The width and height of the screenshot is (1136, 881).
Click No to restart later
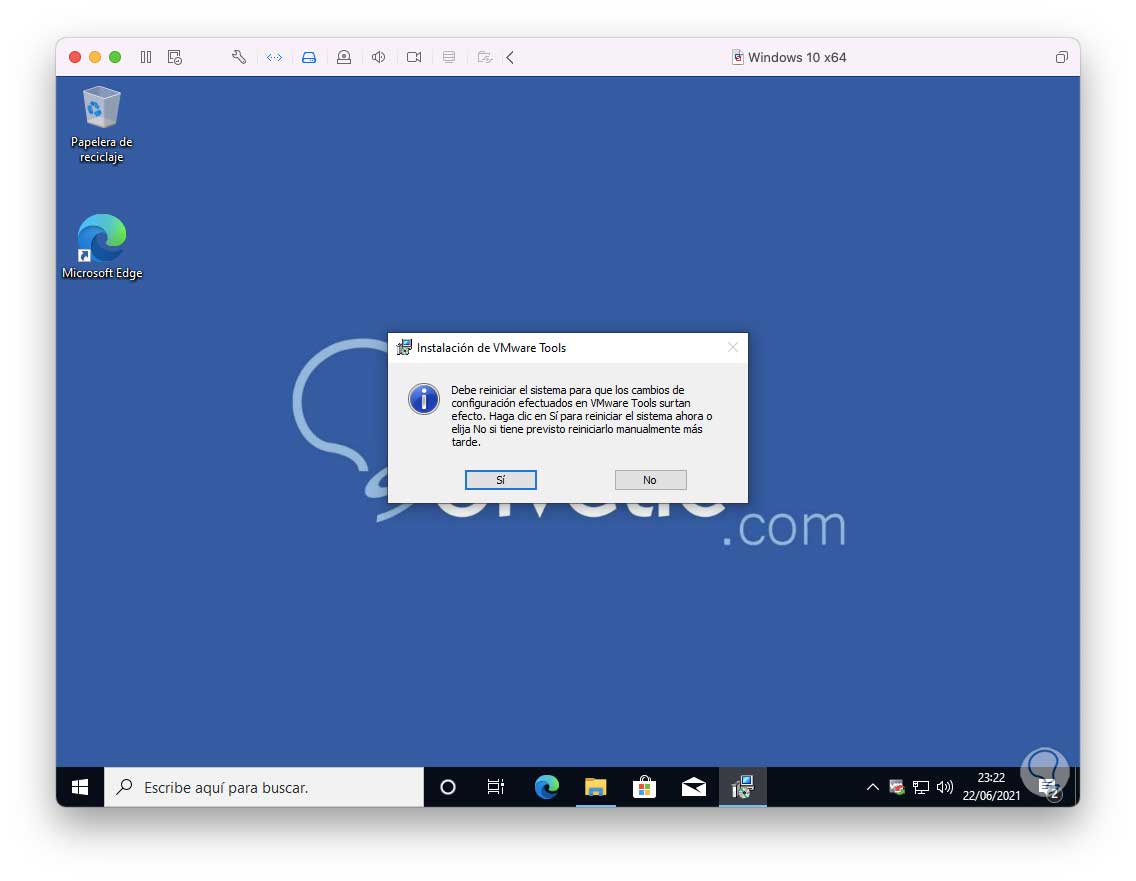(x=650, y=480)
